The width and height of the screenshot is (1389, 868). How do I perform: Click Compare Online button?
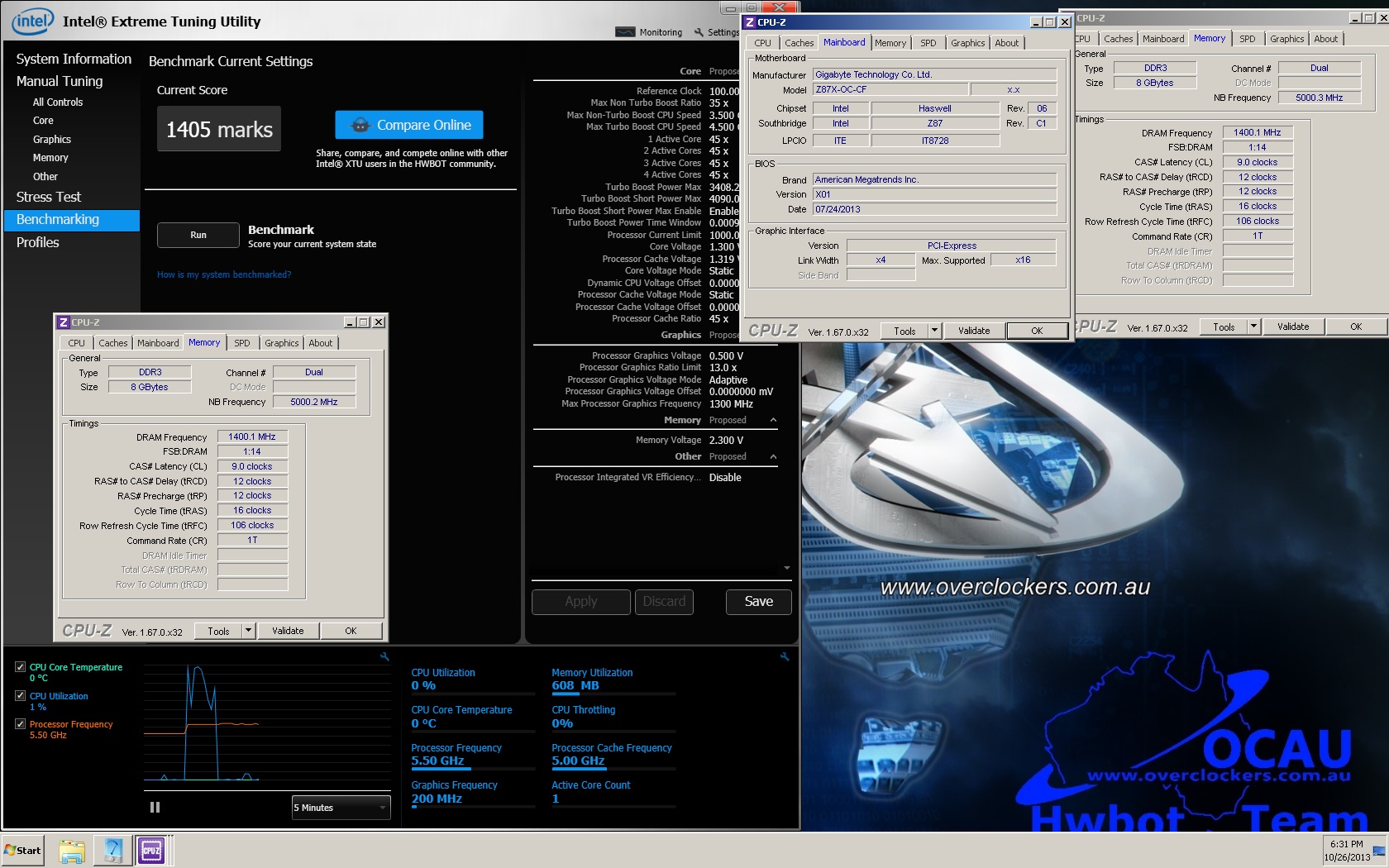409,125
